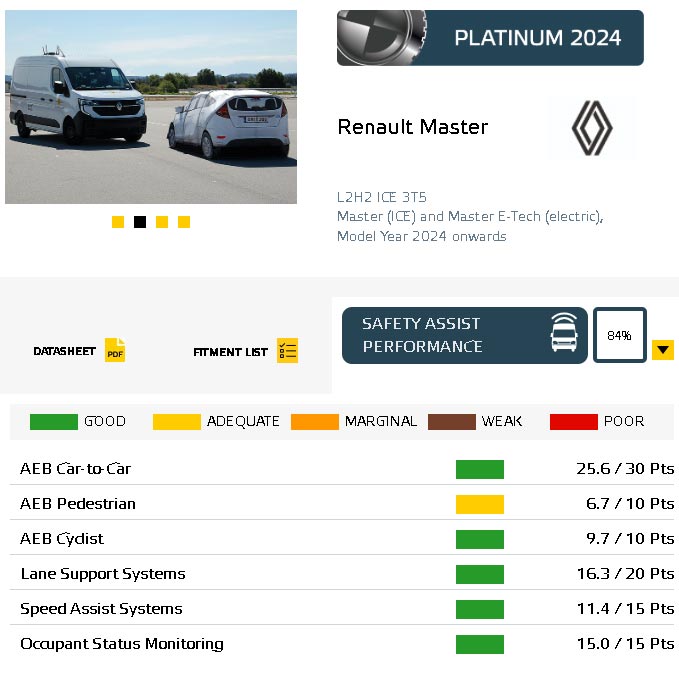679x696 pixels.
Task: Click the 6.7 / 10 Pts score
Action: (630, 504)
